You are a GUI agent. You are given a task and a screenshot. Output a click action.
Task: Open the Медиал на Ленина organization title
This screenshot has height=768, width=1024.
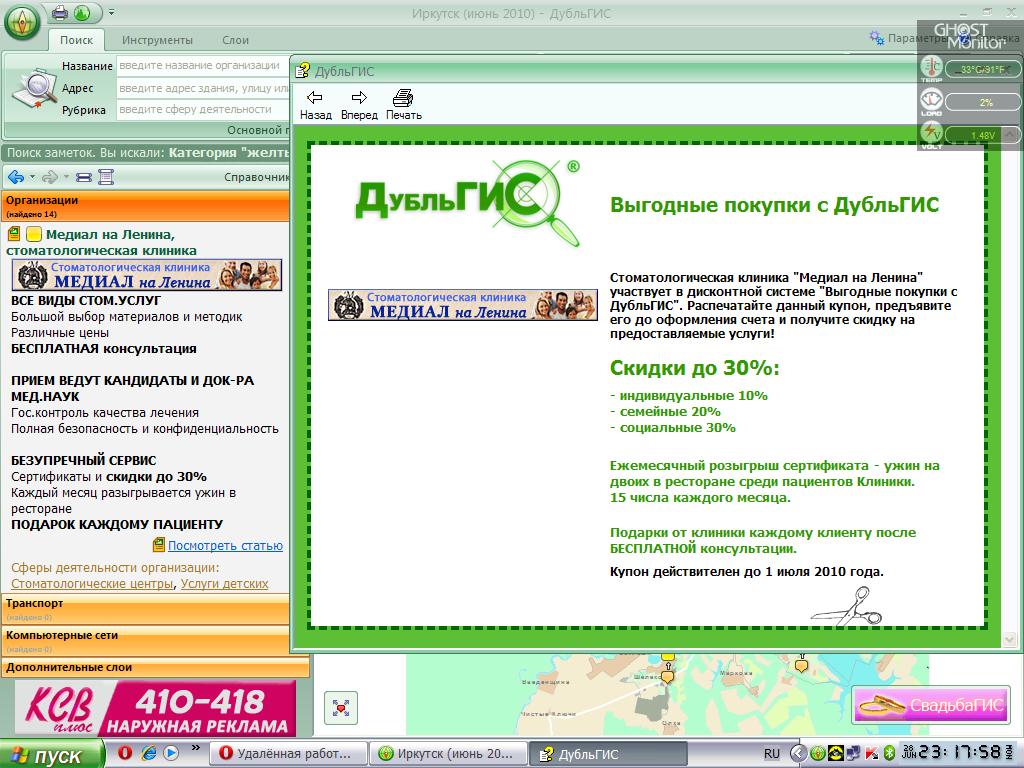[101, 242]
